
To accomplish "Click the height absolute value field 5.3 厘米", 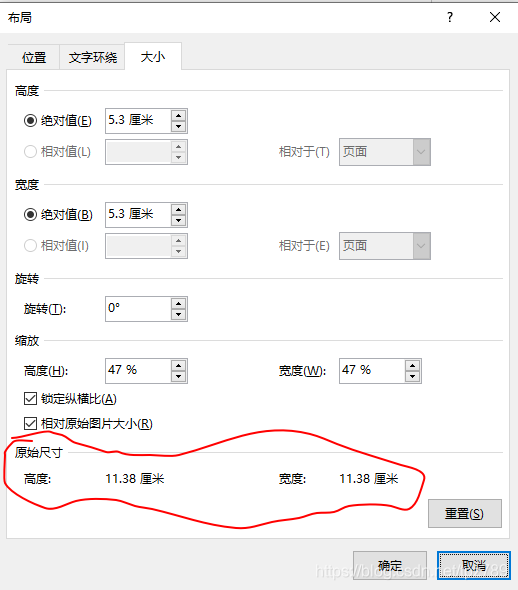I will [138, 120].
